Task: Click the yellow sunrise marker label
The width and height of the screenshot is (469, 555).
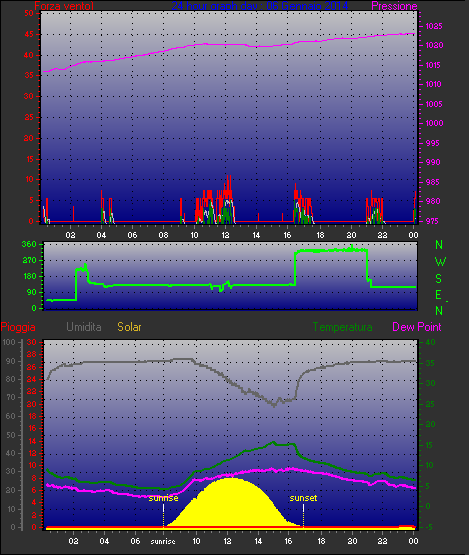Action: [x=163, y=498]
